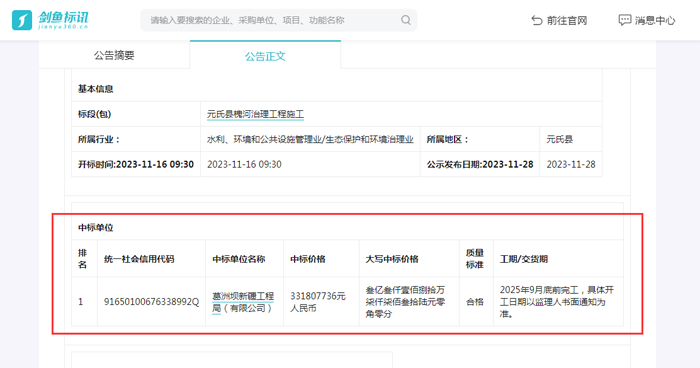
Task: Switch to the 公告摘要 tab
Action: [x=114, y=55]
